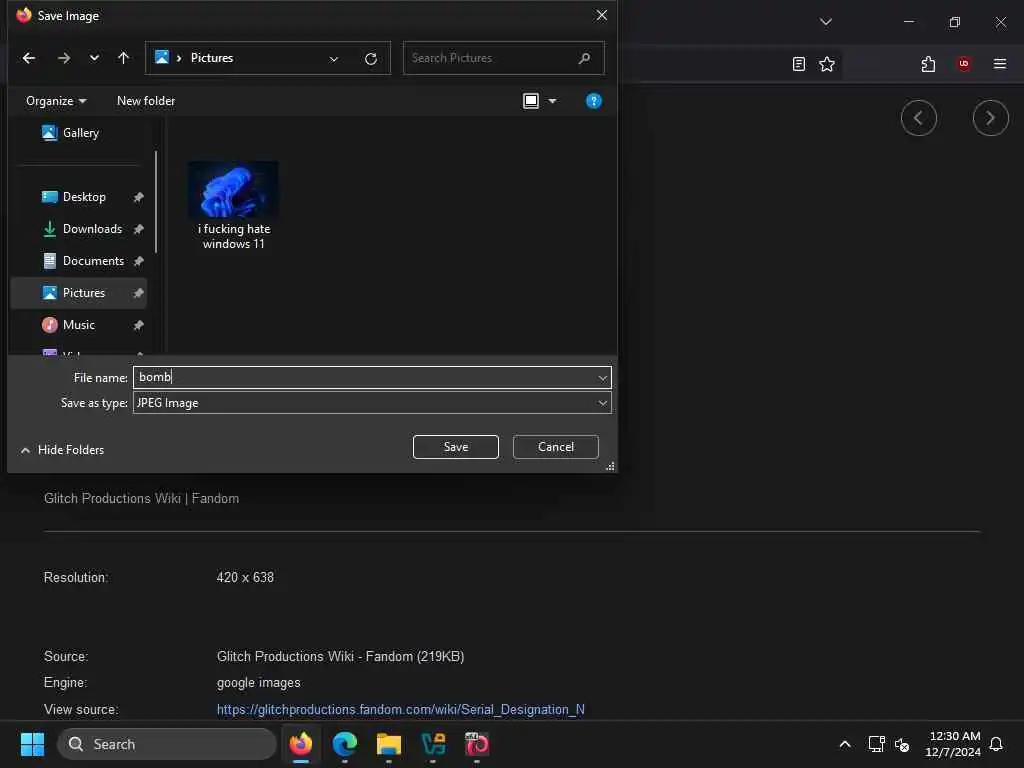Image resolution: width=1024 pixels, height=768 pixels.
Task: Expand the File name history dropdown
Action: (x=602, y=377)
